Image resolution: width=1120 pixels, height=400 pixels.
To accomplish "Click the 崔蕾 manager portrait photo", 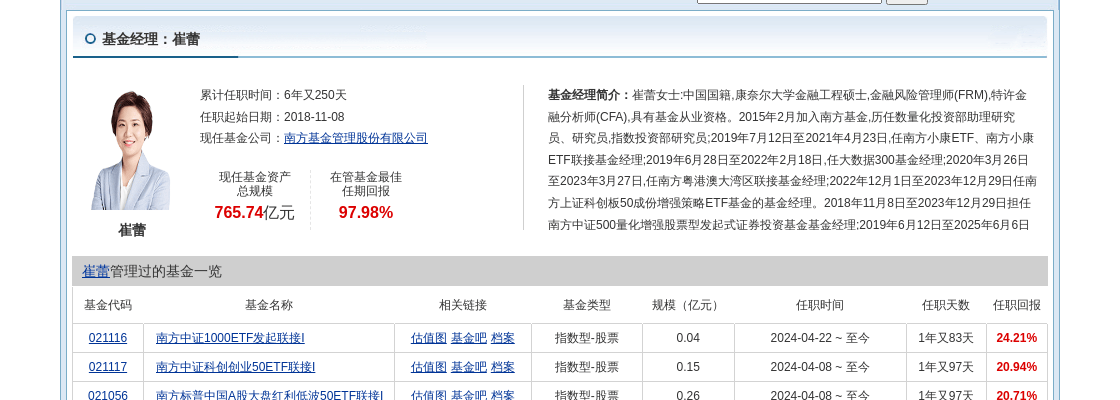I will pos(131,150).
